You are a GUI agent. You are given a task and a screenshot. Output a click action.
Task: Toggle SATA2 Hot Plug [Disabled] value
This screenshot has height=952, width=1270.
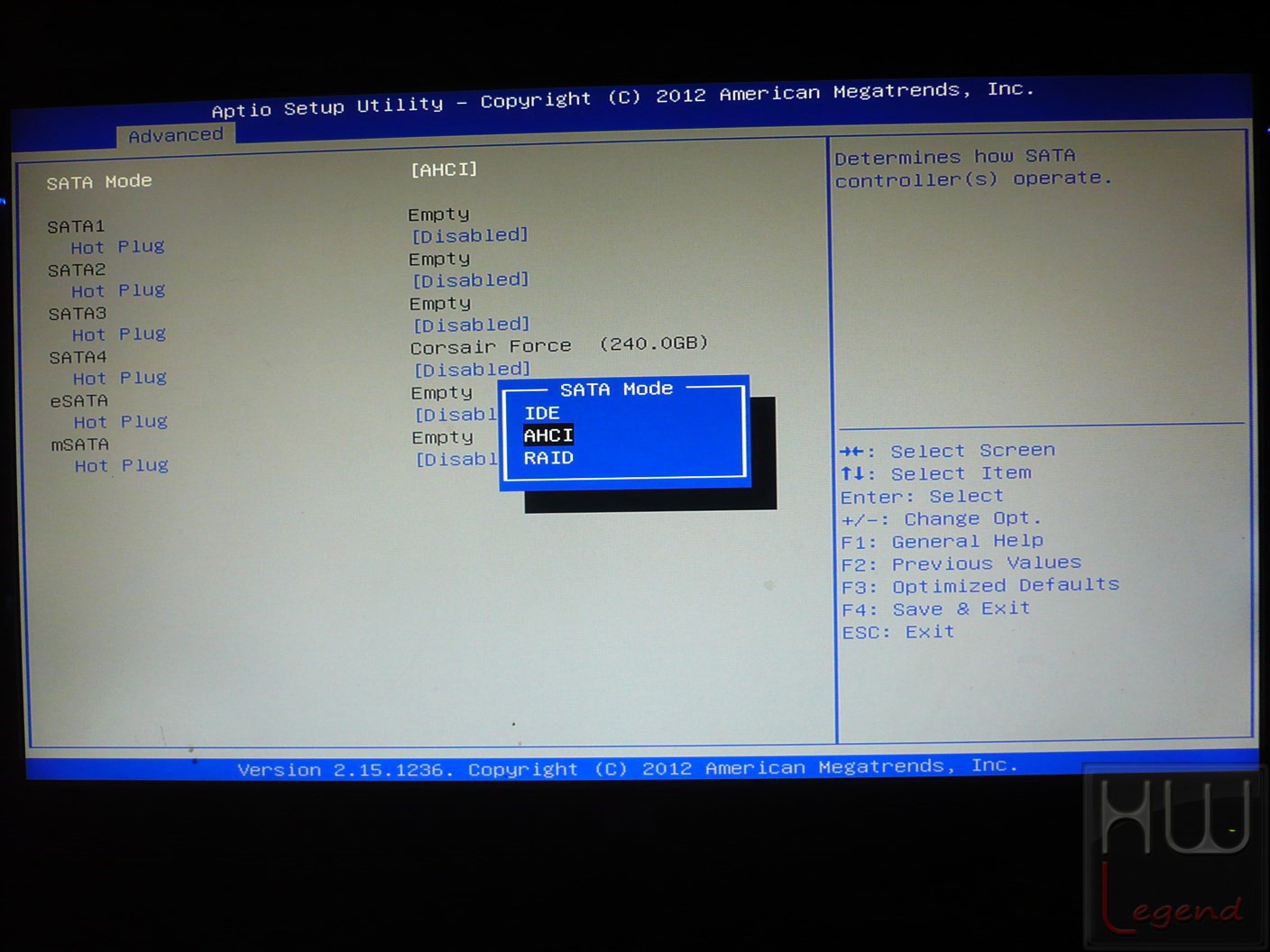coord(471,280)
